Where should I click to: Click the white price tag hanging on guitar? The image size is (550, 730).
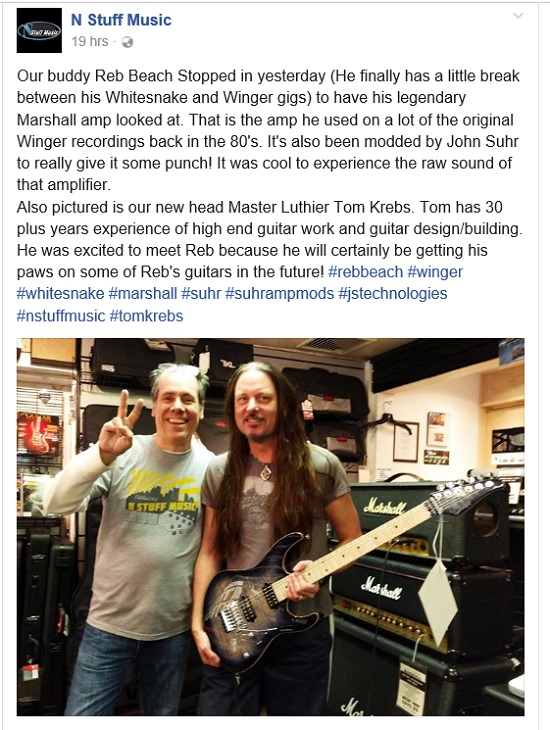(437, 601)
